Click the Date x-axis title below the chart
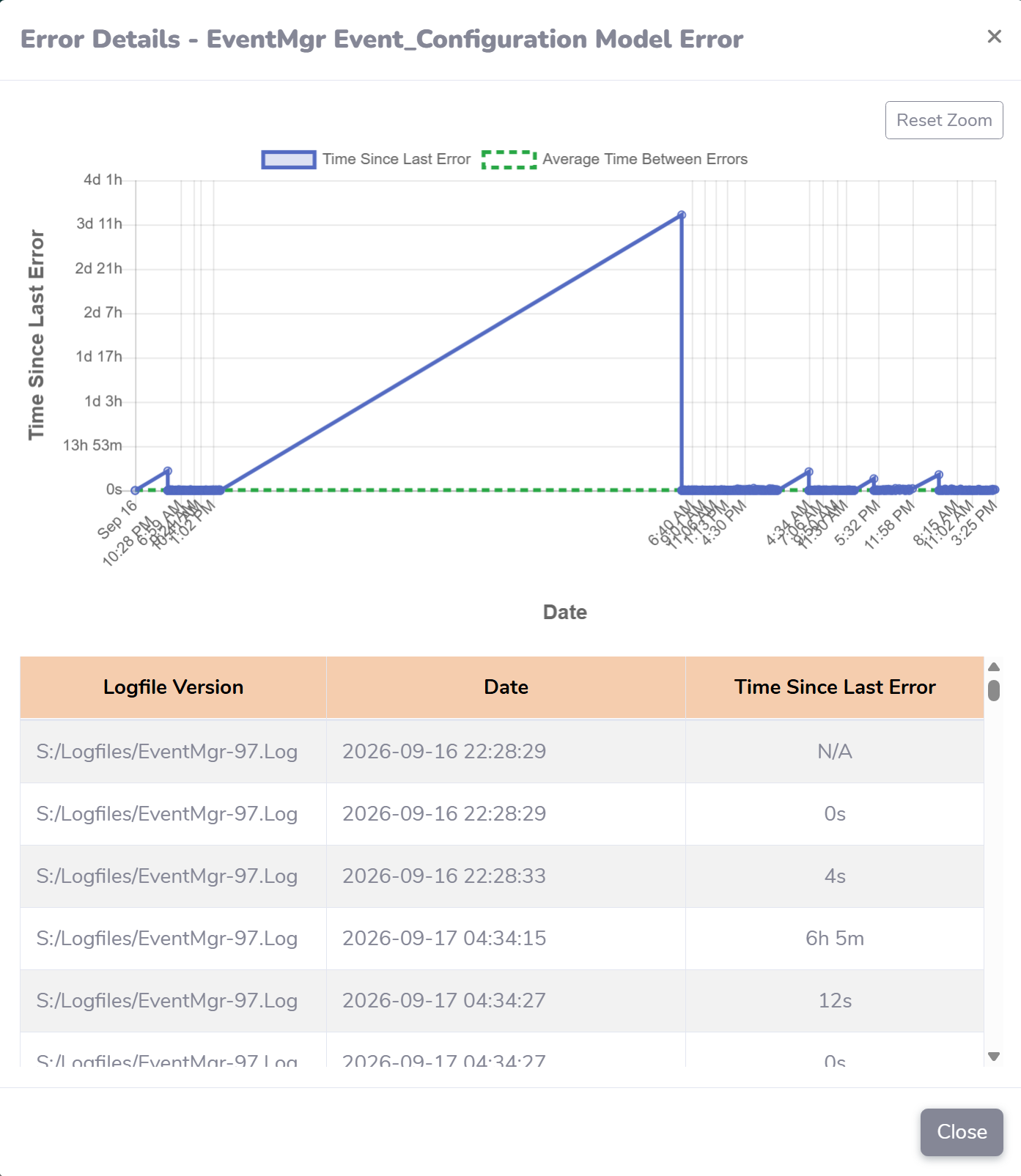The height and width of the screenshot is (1176, 1021). click(x=565, y=613)
